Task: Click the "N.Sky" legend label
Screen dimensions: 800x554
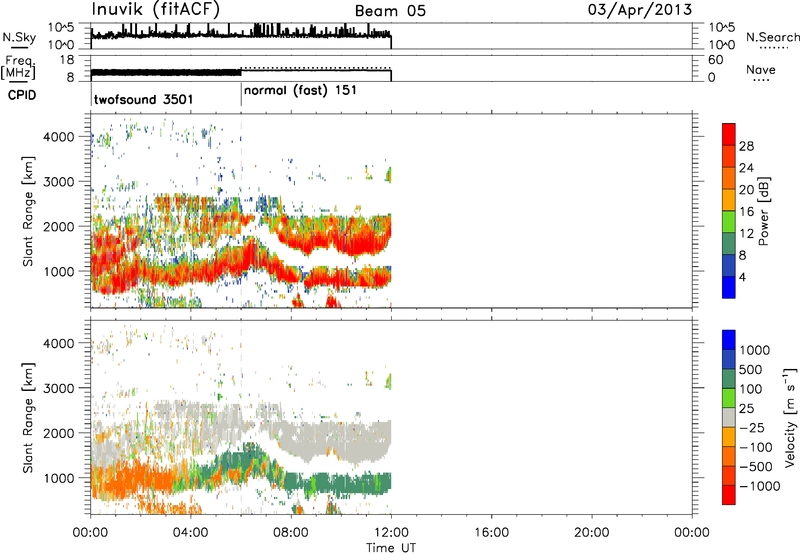Action: [19, 38]
